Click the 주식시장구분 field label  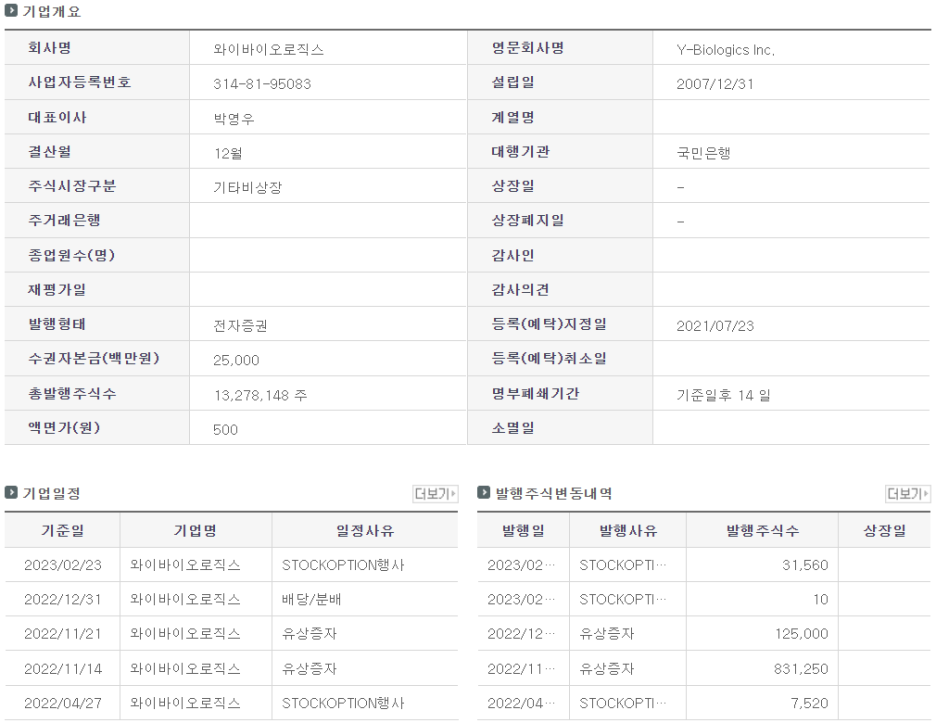72,186
